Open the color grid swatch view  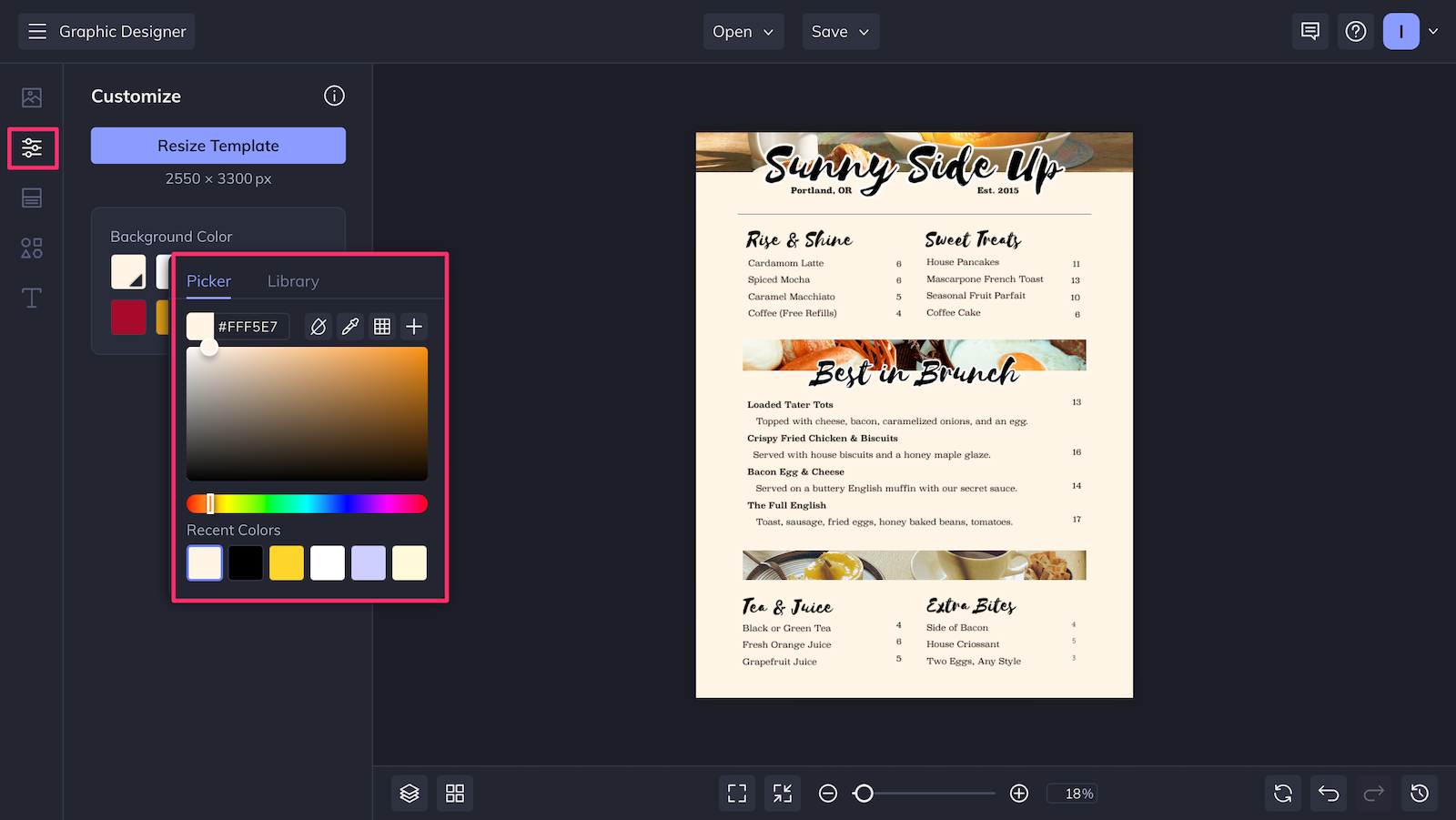pos(382,326)
